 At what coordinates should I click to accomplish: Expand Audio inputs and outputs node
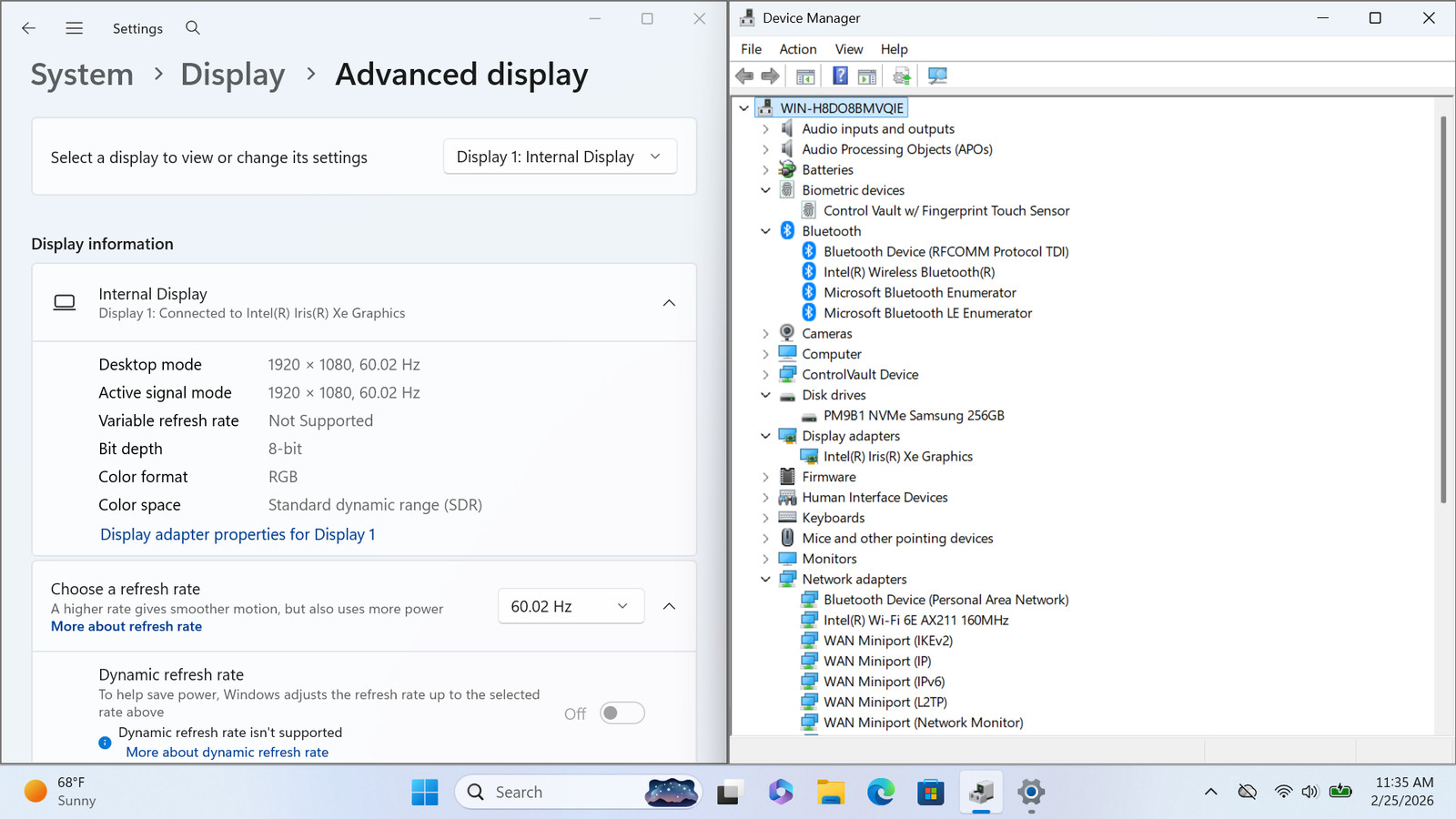click(765, 129)
